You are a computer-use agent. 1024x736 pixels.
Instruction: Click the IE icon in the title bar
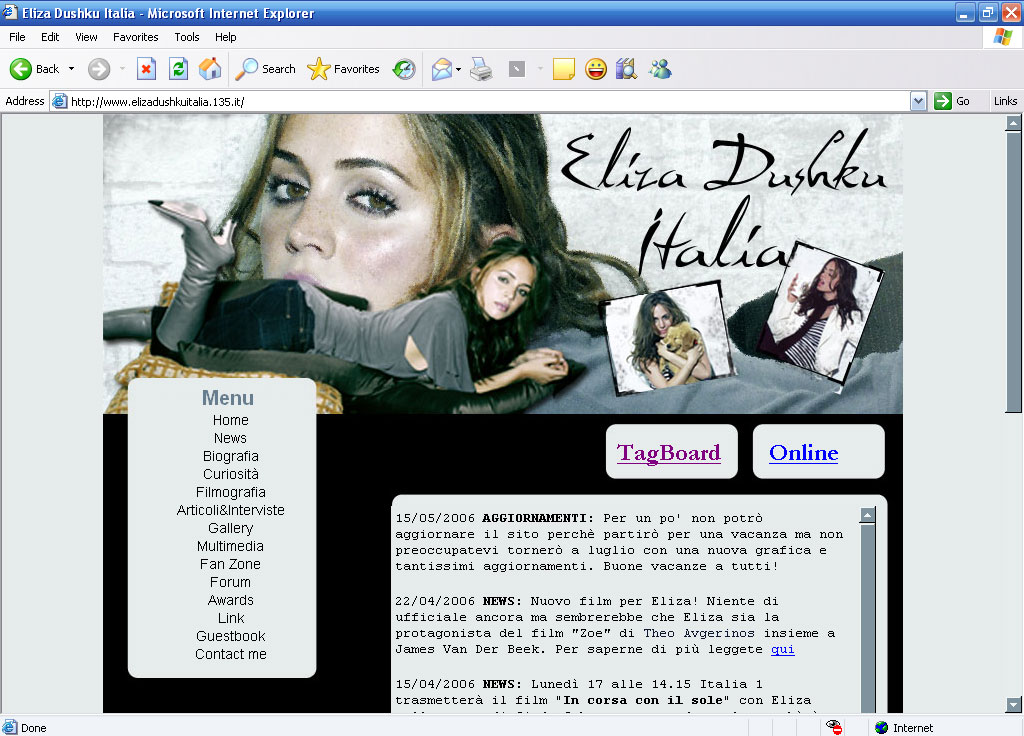[x=9, y=12]
